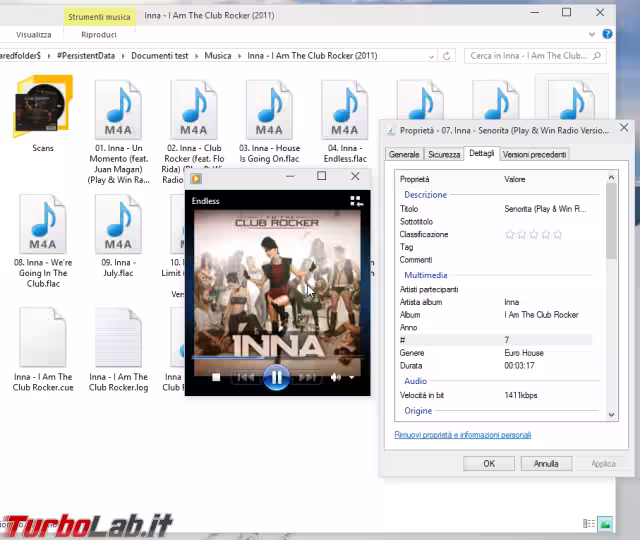Click the Applica button

tap(603, 464)
